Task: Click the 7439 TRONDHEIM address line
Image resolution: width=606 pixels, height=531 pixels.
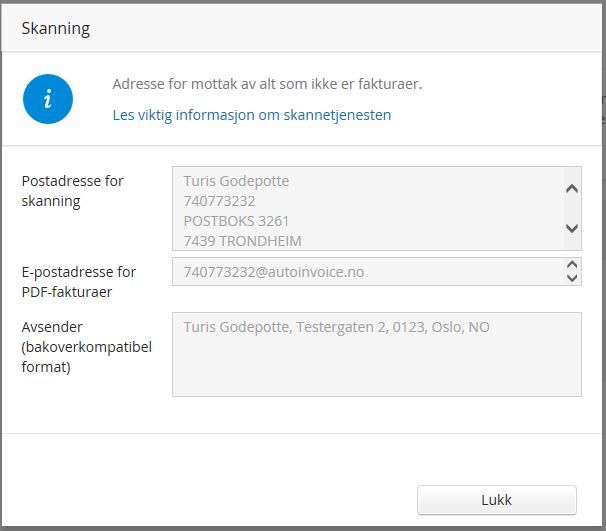Action: point(242,241)
